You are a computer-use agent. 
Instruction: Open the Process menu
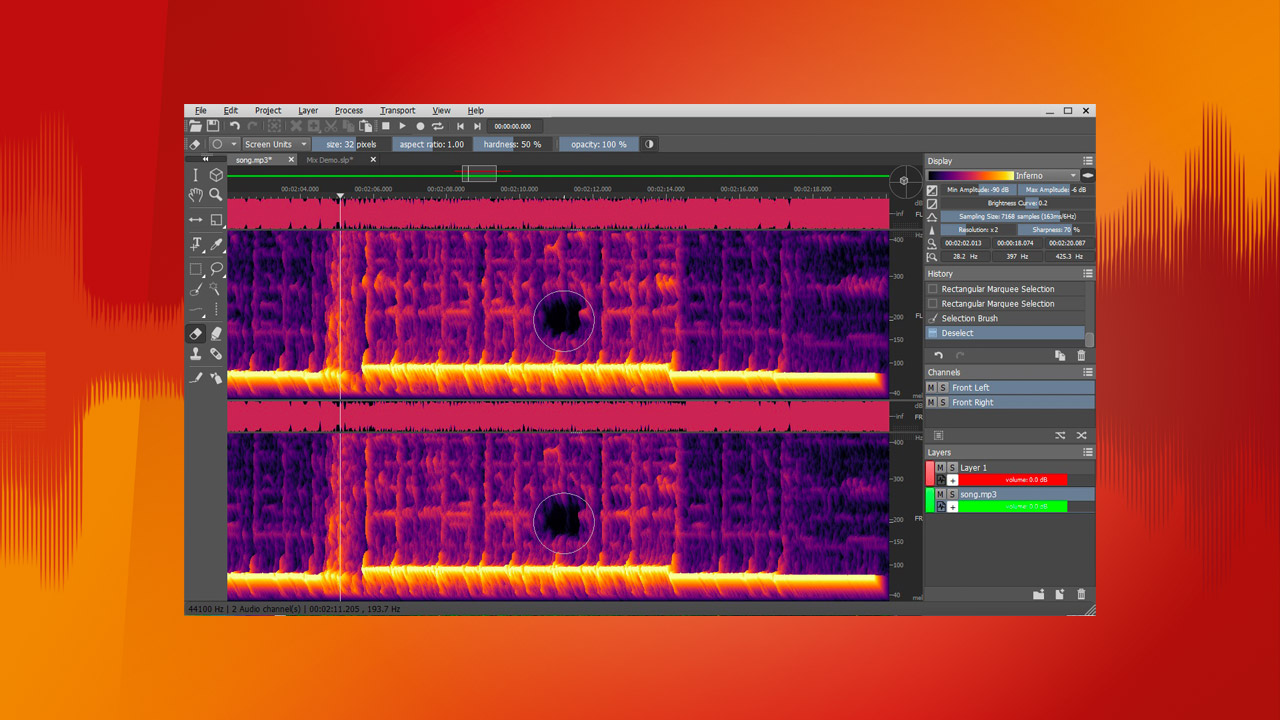(348, 110)
